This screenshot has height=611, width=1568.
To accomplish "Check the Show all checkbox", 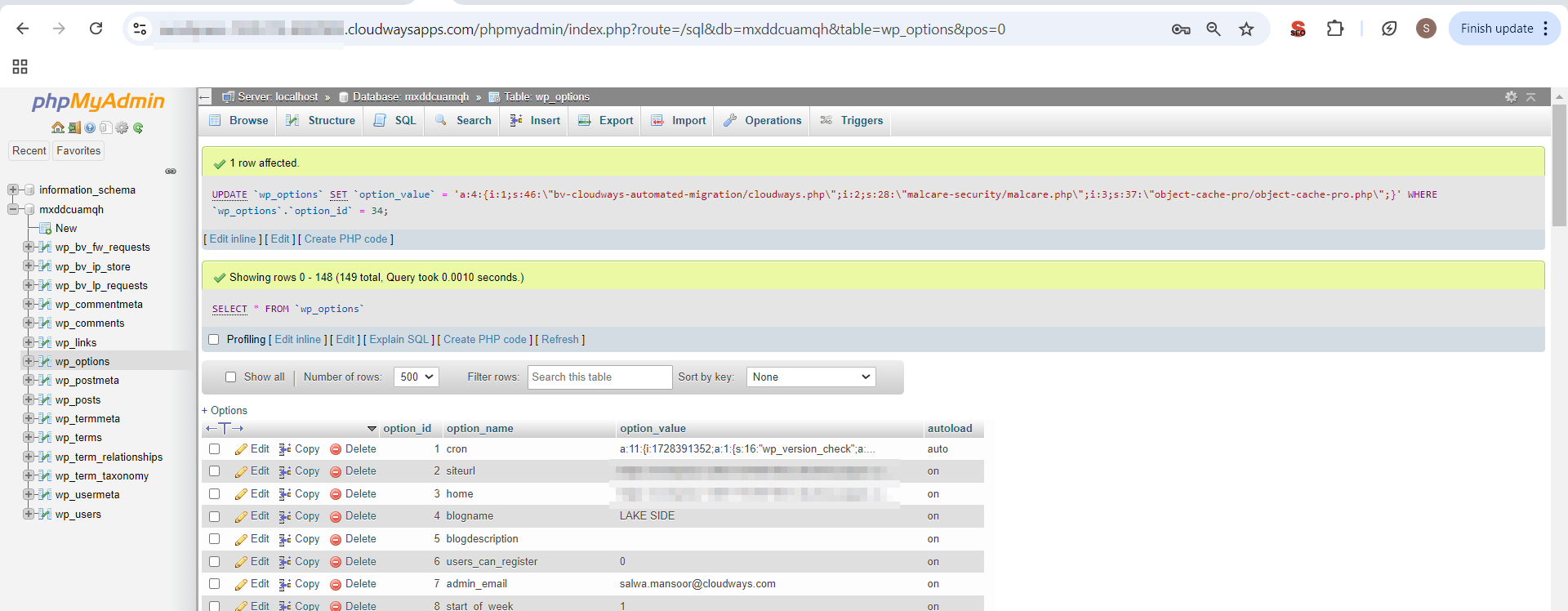I will [x=230, y=377].
